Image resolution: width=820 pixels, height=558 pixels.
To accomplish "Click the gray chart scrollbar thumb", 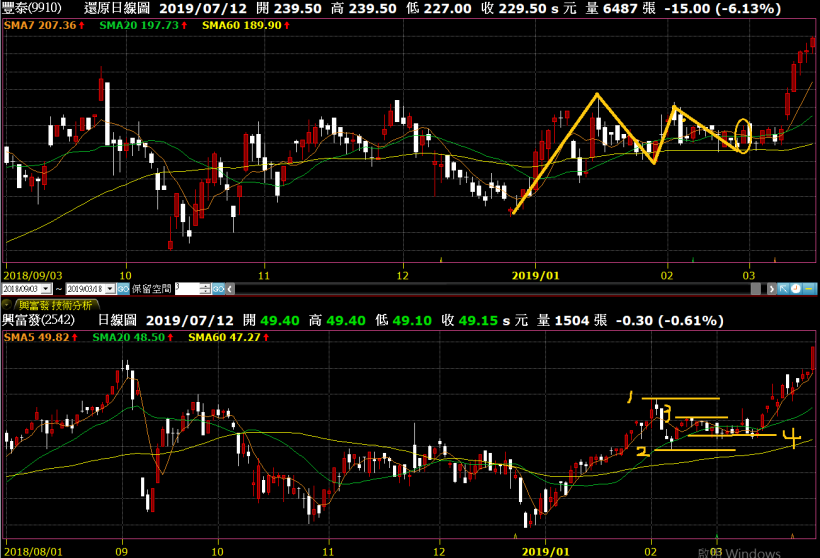I will (756, 289).
